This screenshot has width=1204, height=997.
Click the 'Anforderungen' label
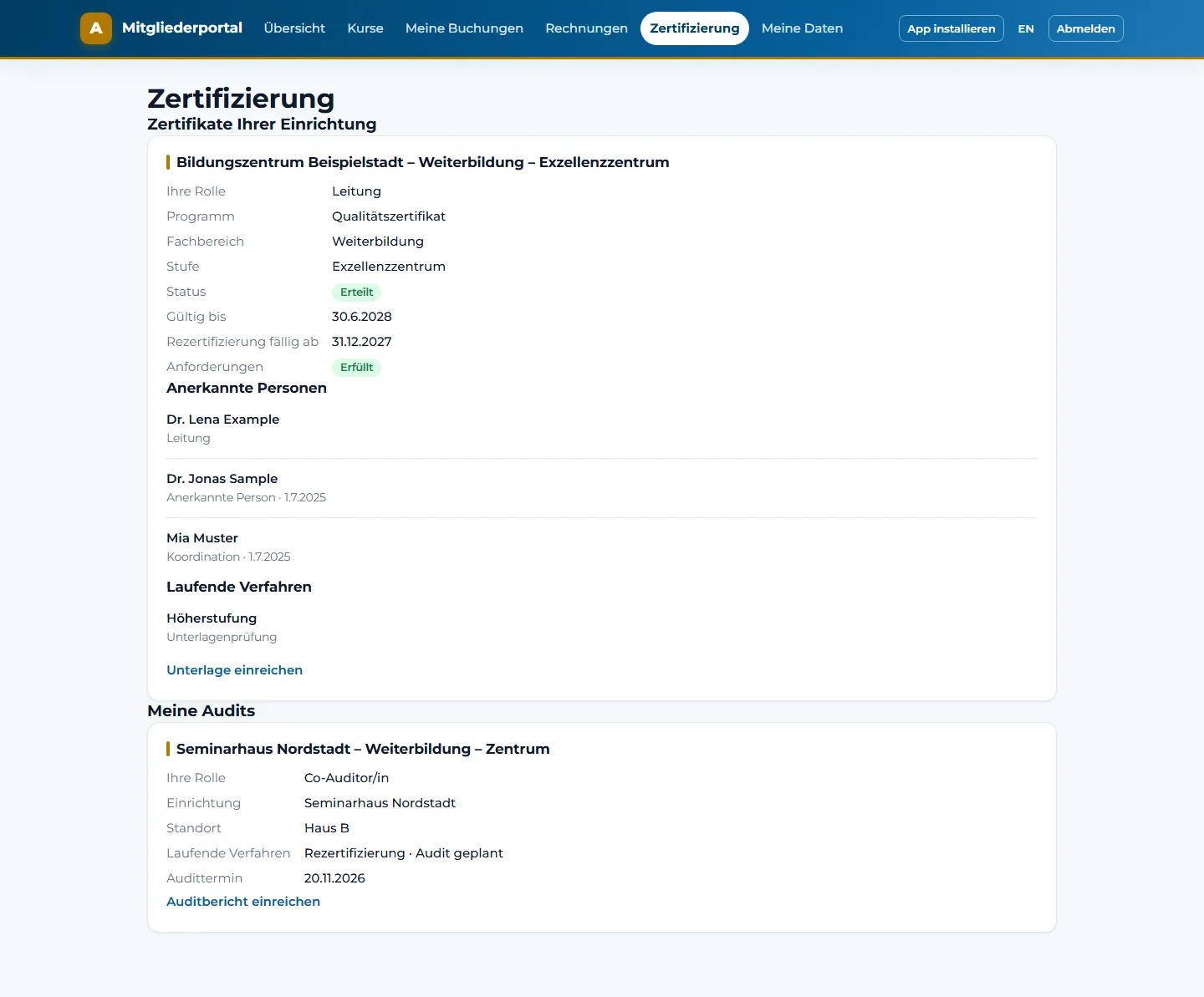pyautogui.click(x=215, y=367)
